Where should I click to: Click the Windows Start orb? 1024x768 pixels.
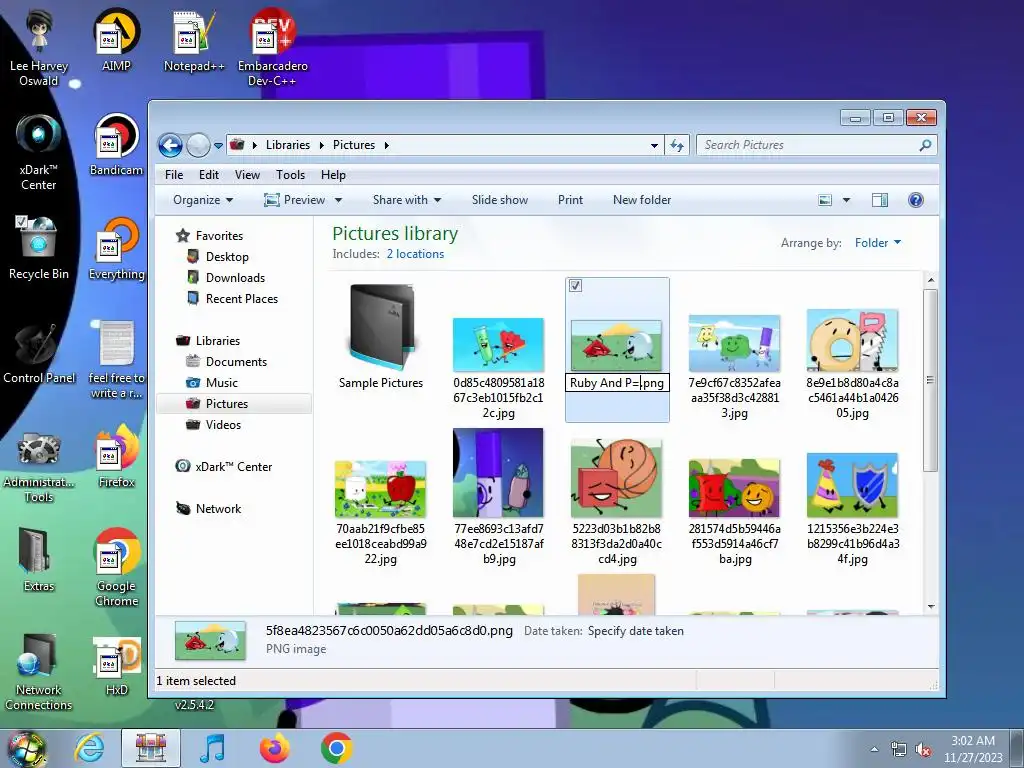[x=26, y=748]
